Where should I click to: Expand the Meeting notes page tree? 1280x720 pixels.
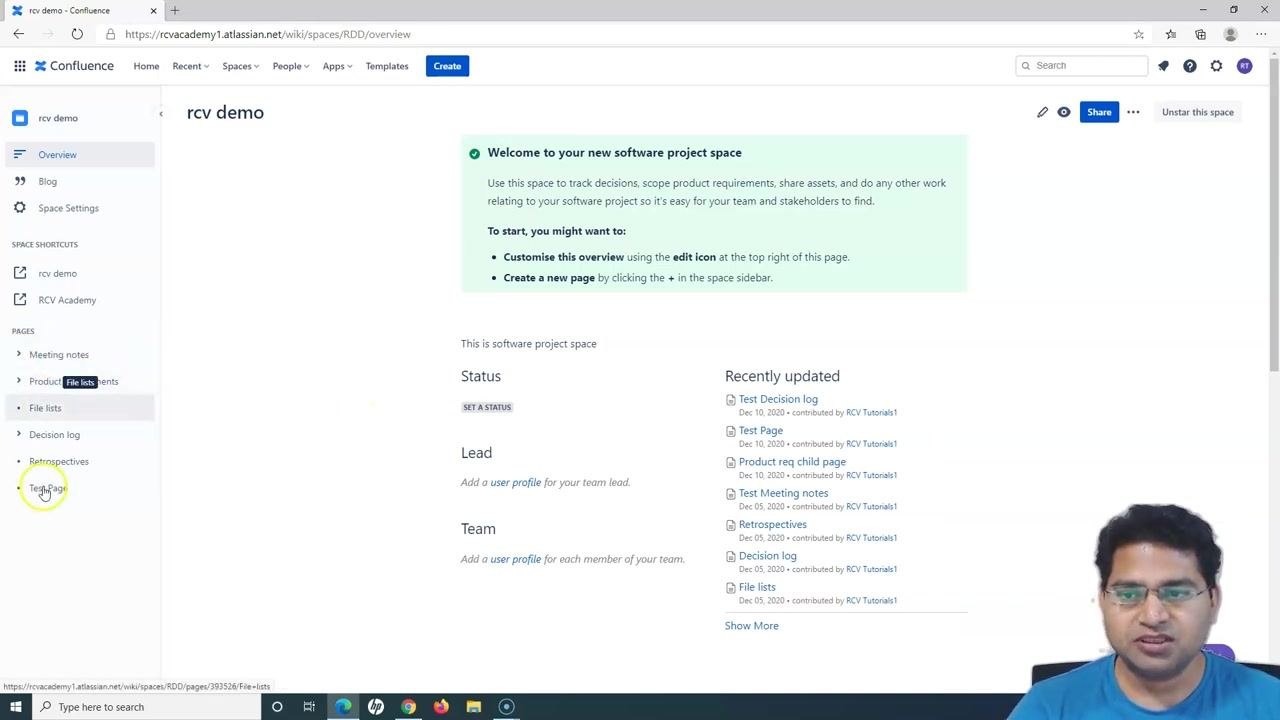18,354
